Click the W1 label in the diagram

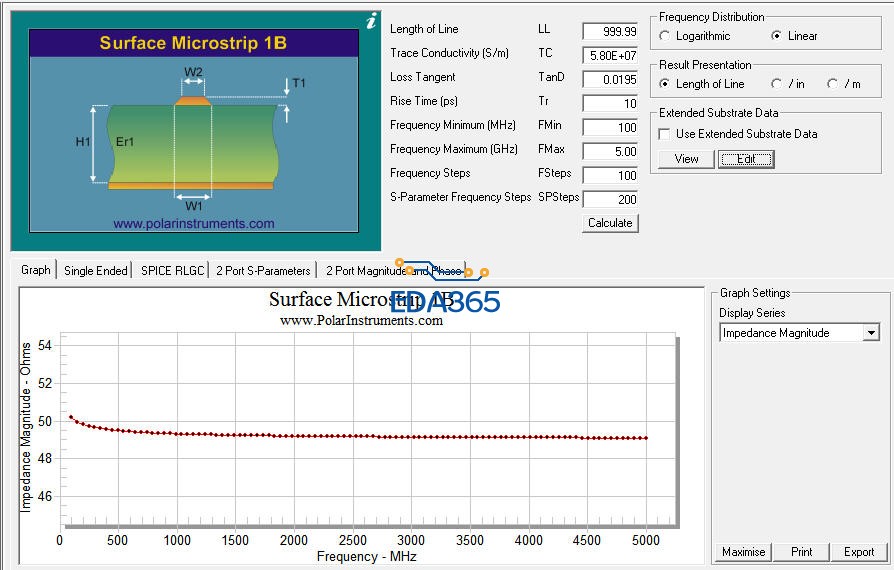point(193,206)
